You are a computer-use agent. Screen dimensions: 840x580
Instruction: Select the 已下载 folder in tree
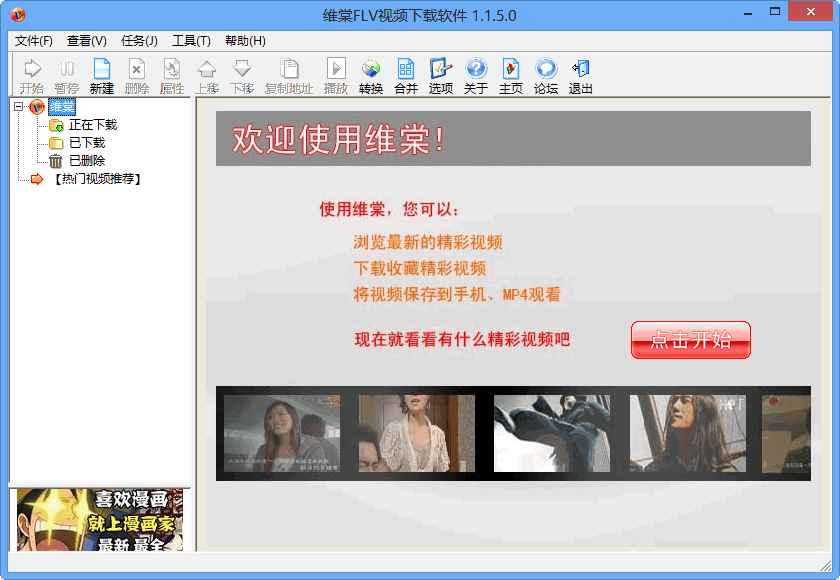(86, 143)
